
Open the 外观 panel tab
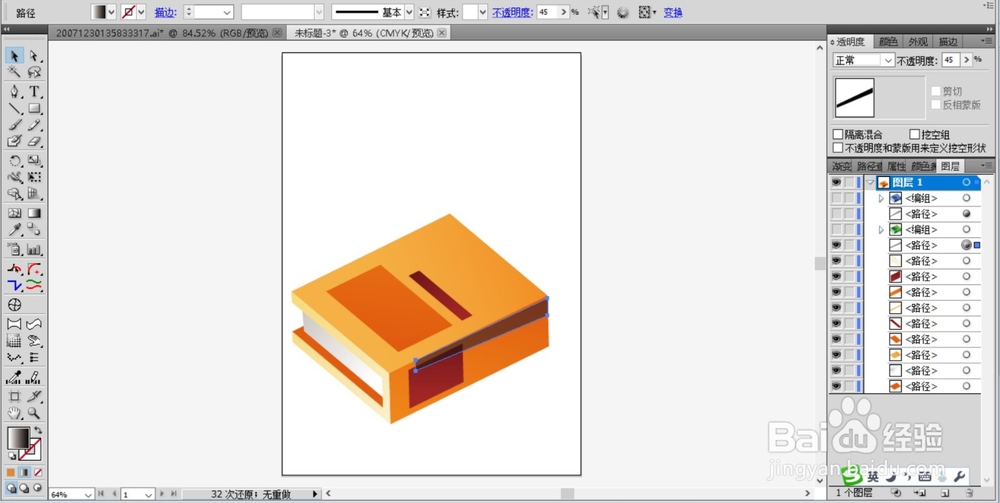click(918, 41)
